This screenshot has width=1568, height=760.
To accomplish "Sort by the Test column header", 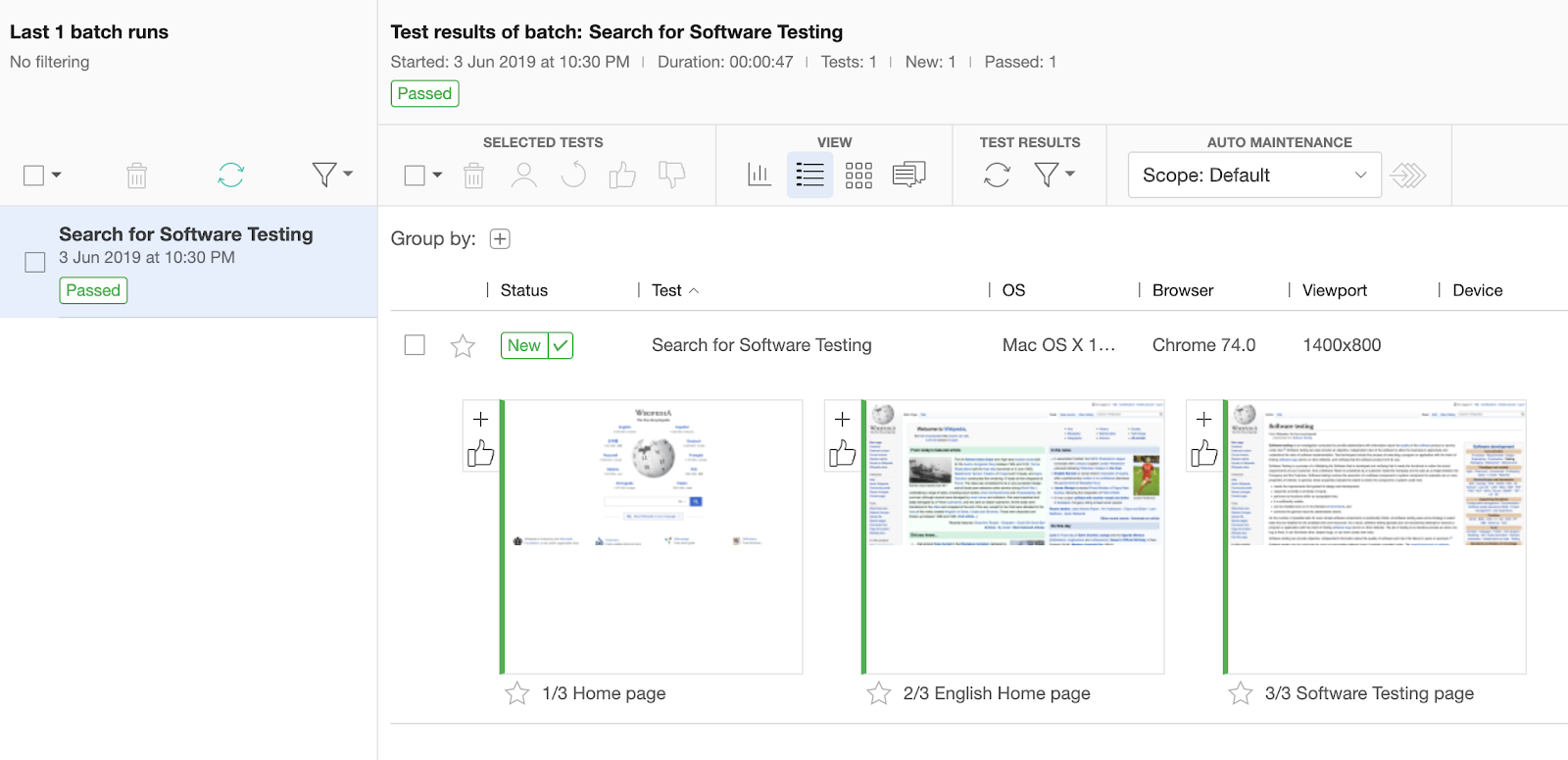I will pyautogui.click(x=666, y=290).
